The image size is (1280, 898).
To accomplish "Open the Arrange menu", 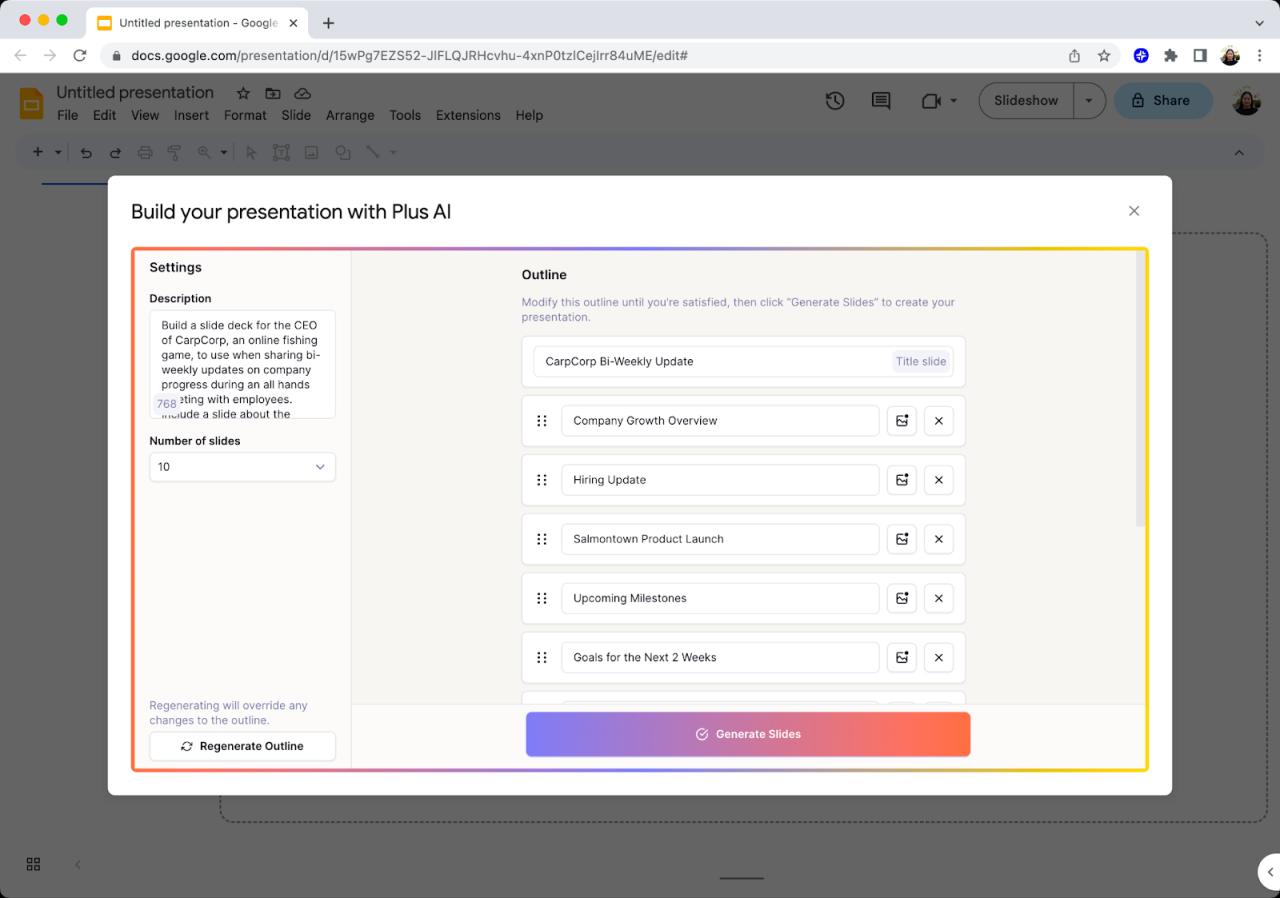I will click(x=350, y=115).
